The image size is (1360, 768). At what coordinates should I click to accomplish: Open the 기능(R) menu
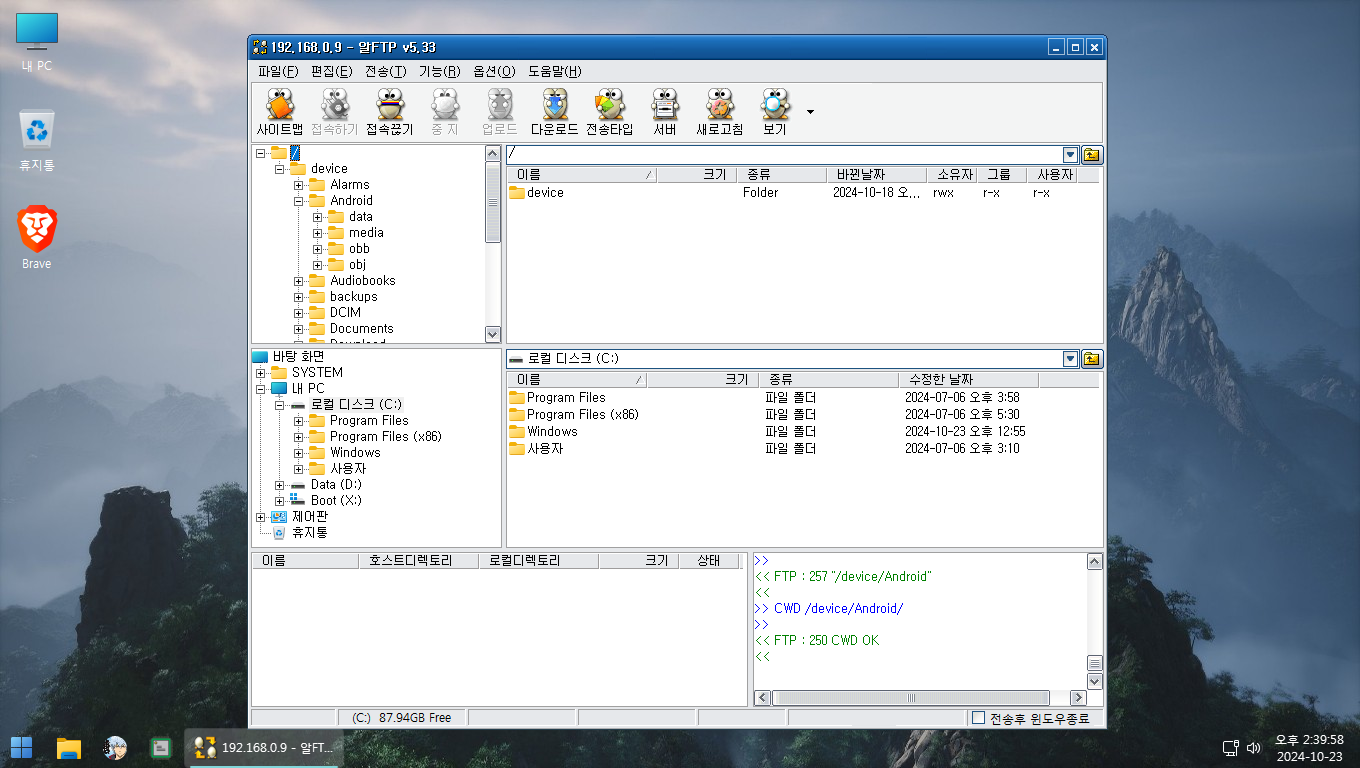(x=440, y=71)
